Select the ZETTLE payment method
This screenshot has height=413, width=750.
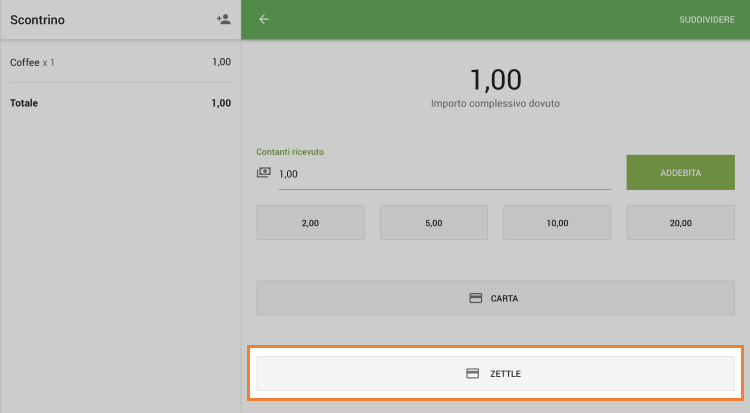496,374
